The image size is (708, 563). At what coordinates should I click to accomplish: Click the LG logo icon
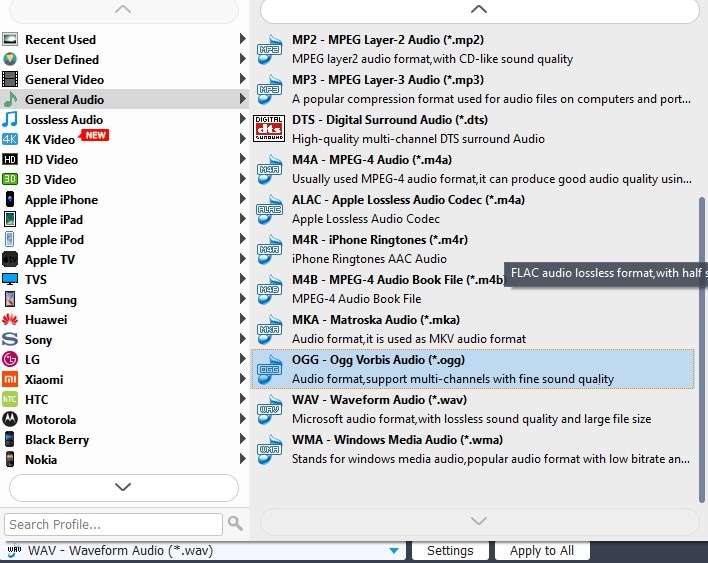(10, 359)
